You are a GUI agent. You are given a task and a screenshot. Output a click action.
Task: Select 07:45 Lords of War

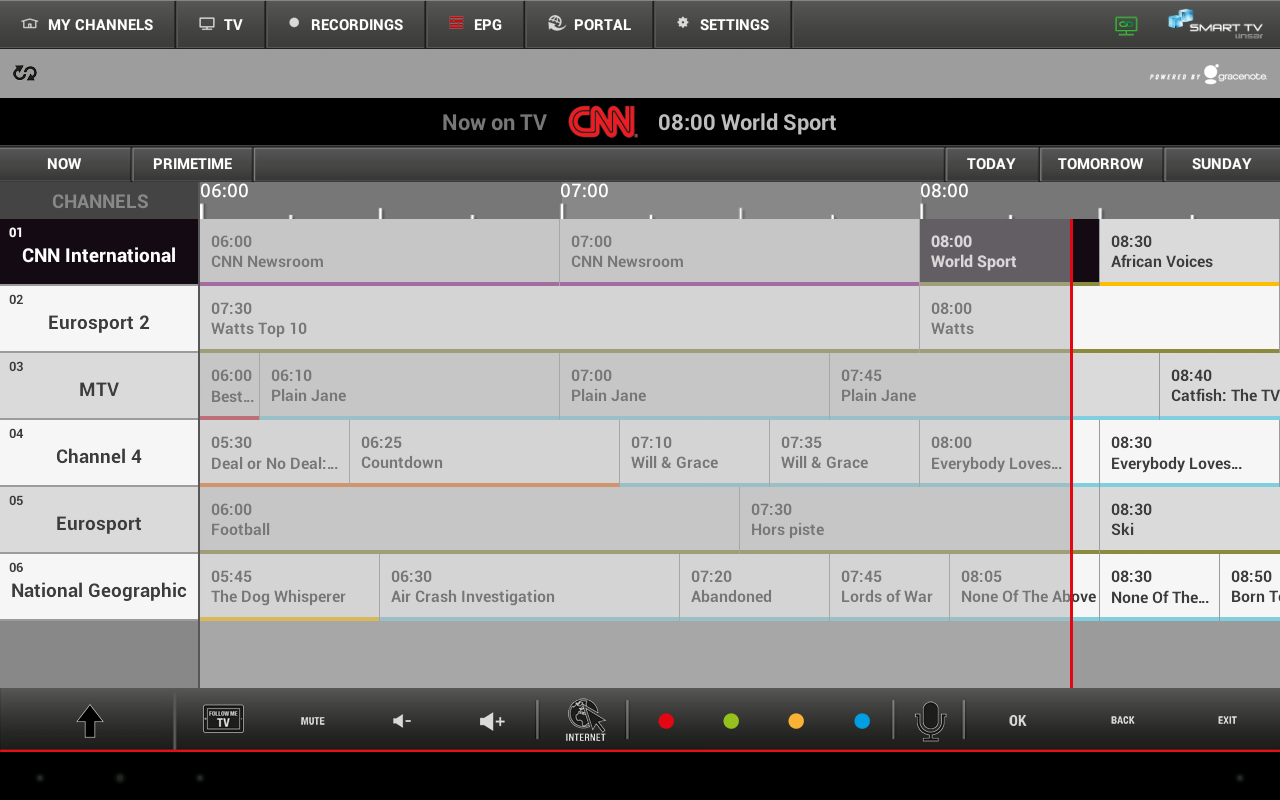point(889,587)
